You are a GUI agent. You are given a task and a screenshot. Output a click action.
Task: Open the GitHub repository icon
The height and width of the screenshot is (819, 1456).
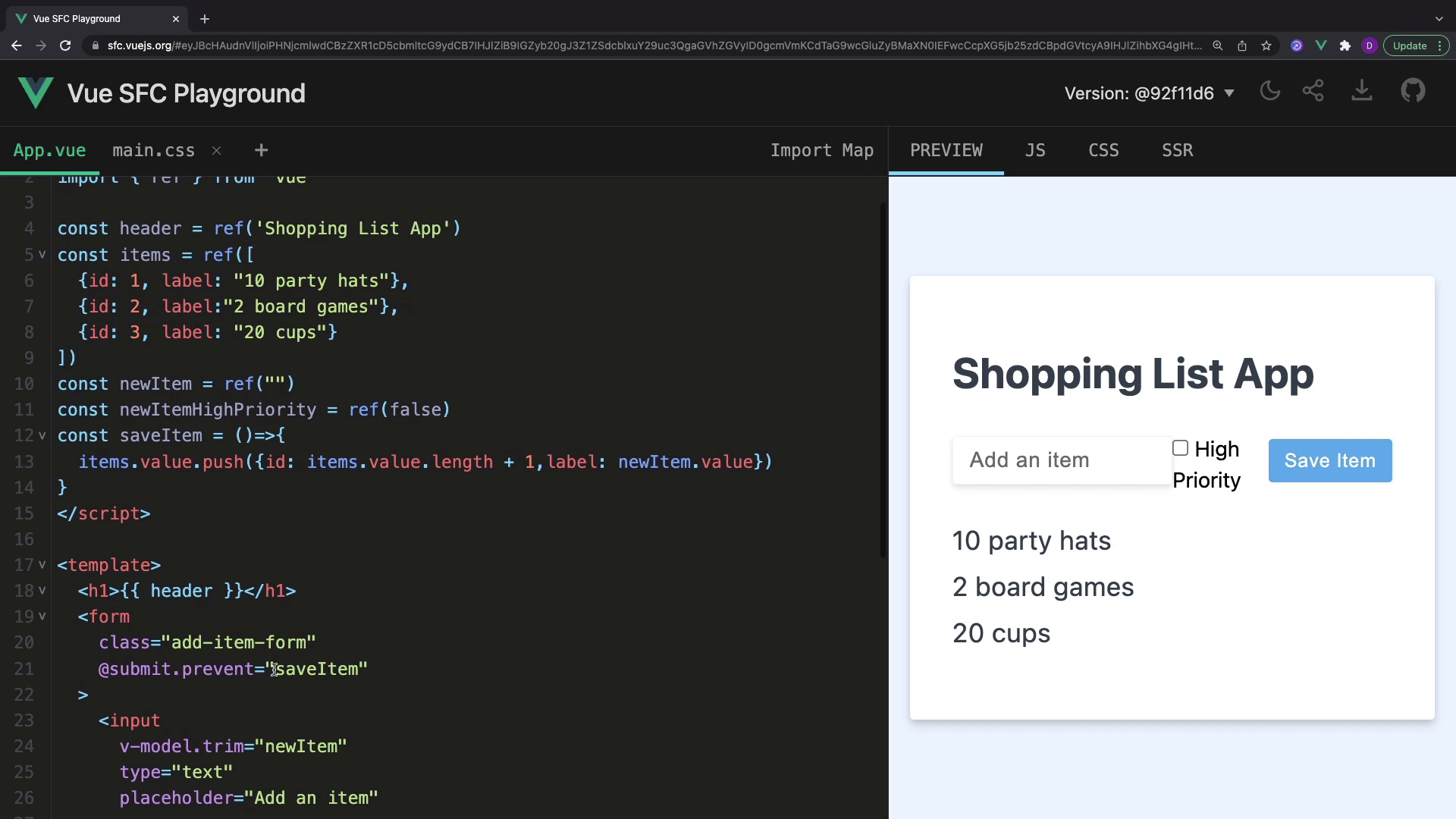pos(1413,92)
